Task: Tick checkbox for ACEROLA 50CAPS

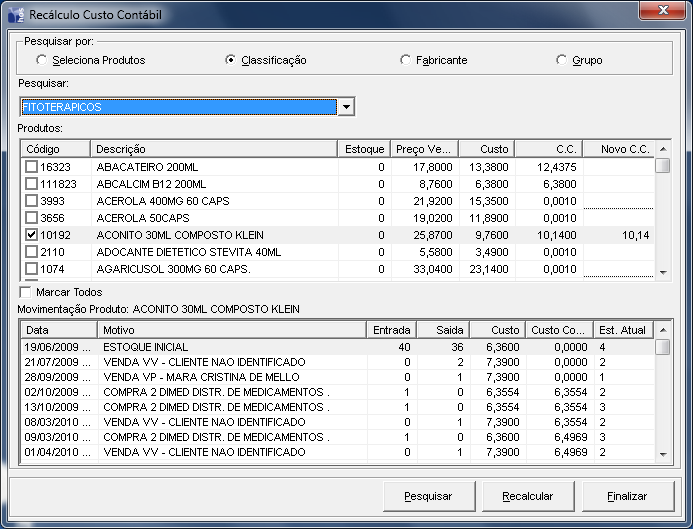Action: (x=32, y=218)
